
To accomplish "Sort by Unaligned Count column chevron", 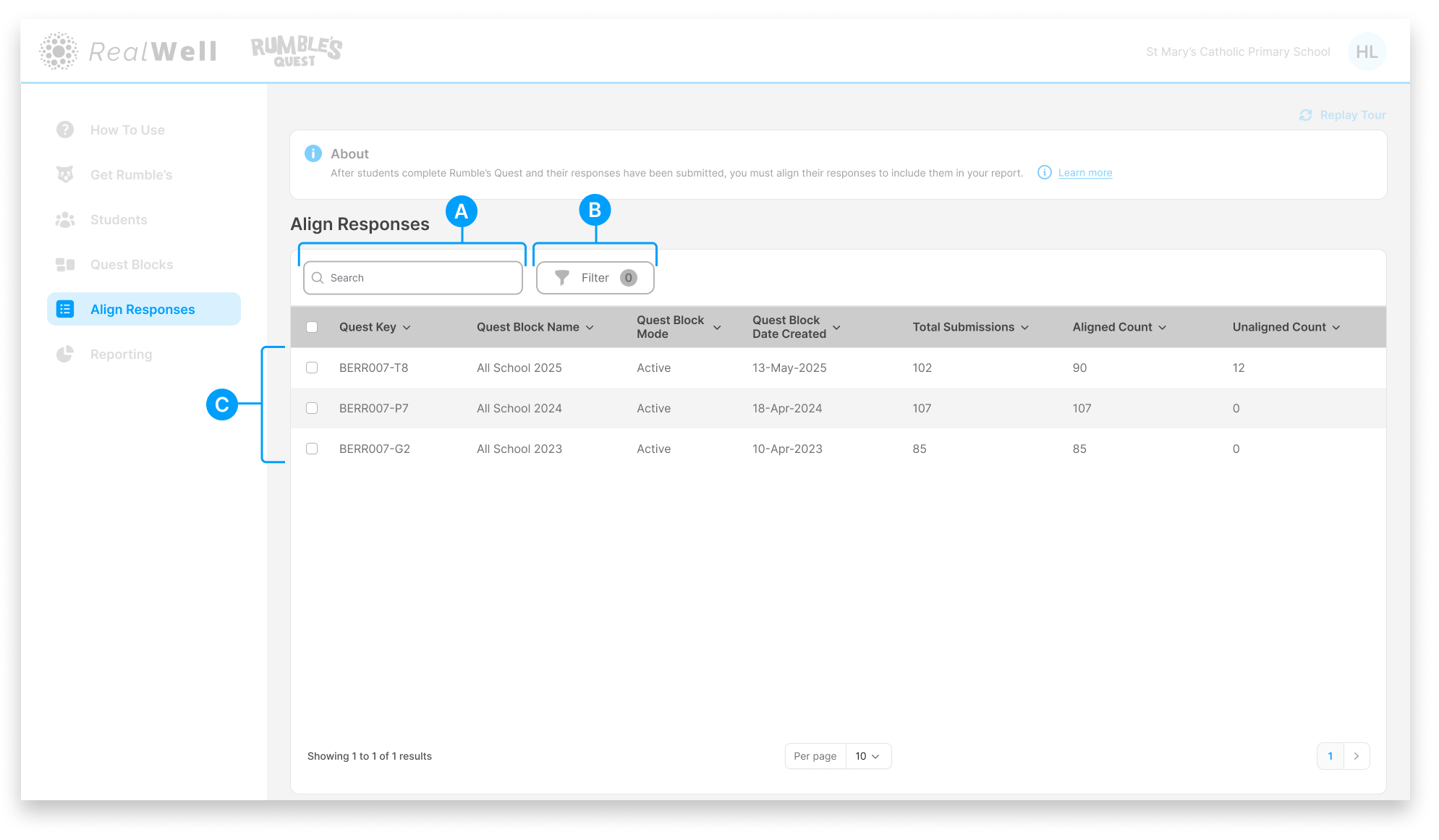I will click(1336, 328).
